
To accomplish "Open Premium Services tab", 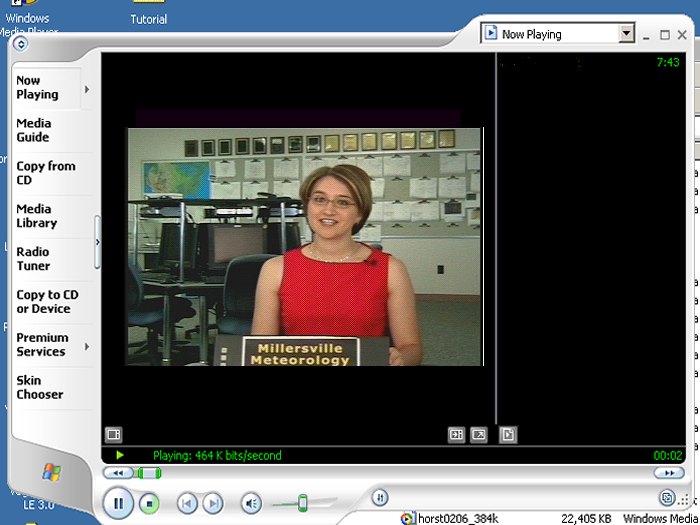I will [42, 344].
